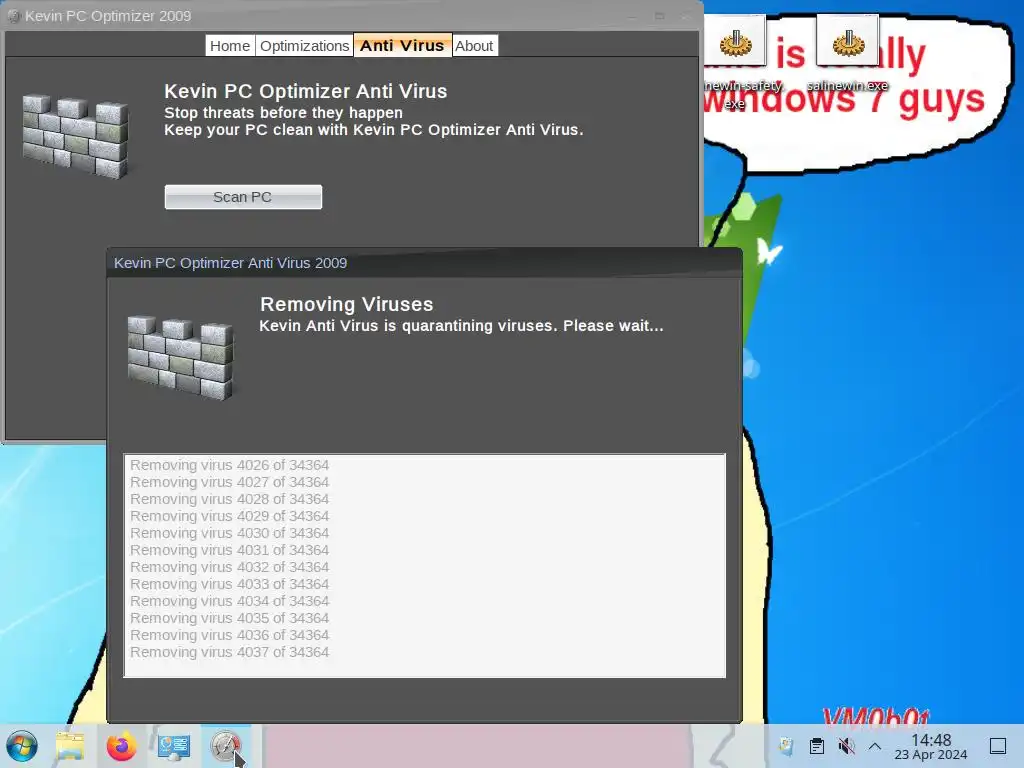
Task: Open salinewin-safety.exe desktop icon
Action: [x=735, y=63]
